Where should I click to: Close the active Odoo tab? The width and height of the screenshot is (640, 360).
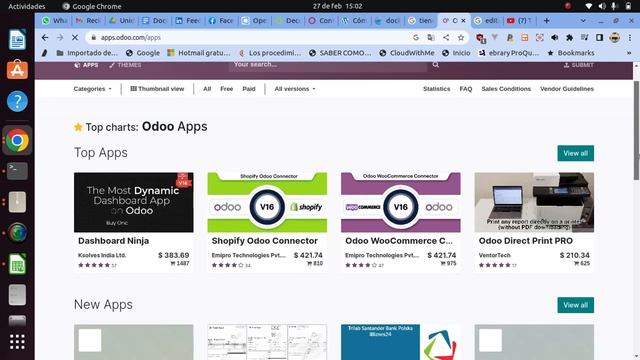463,20
